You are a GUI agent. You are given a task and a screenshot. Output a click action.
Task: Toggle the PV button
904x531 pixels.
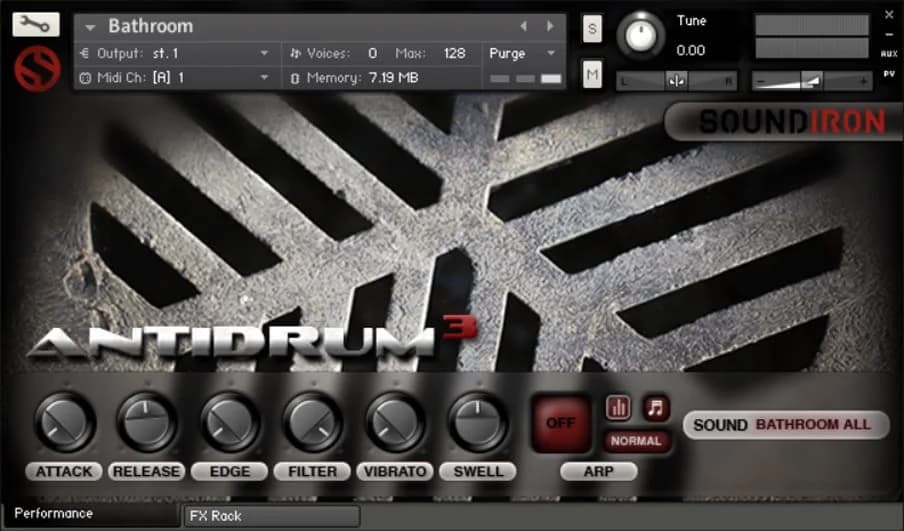(x=889, y=74)
